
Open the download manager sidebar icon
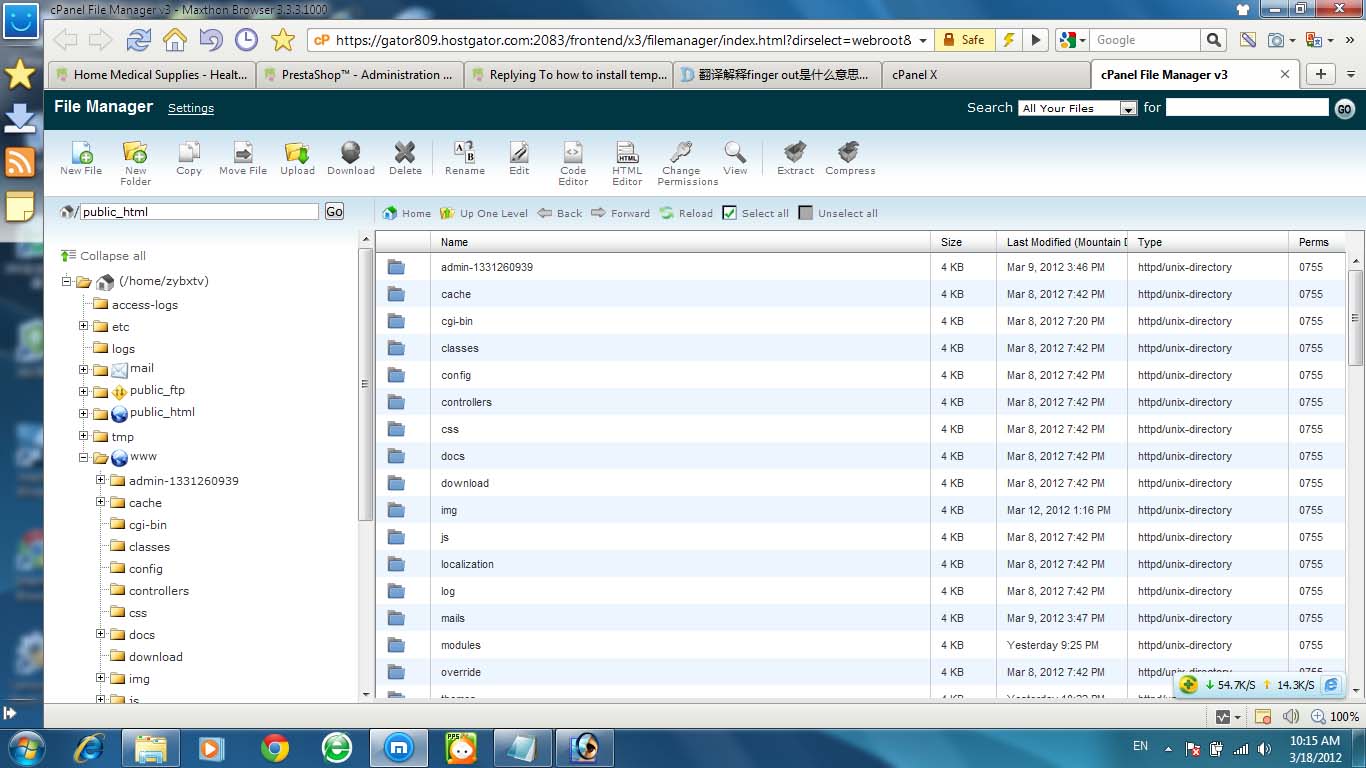[20, 118]
